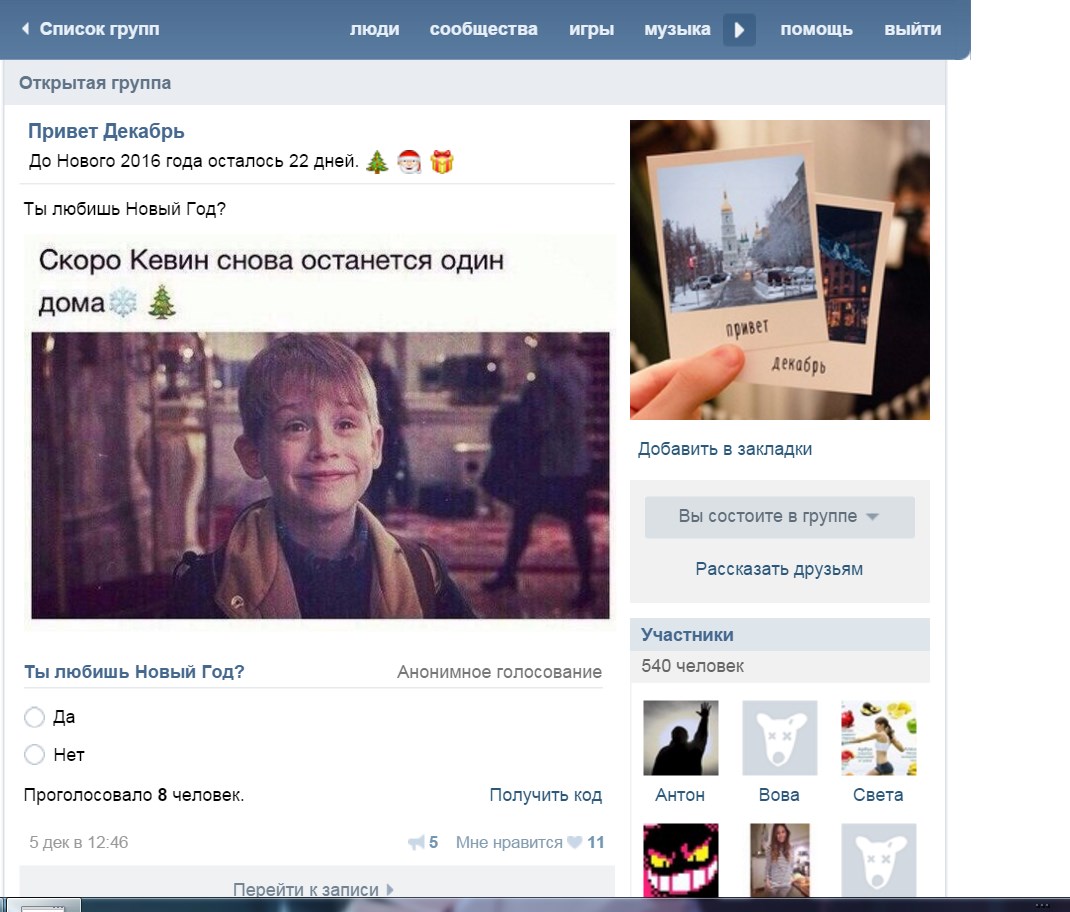Select the Да poll option

pyautogui.click(x=34, y=717)
